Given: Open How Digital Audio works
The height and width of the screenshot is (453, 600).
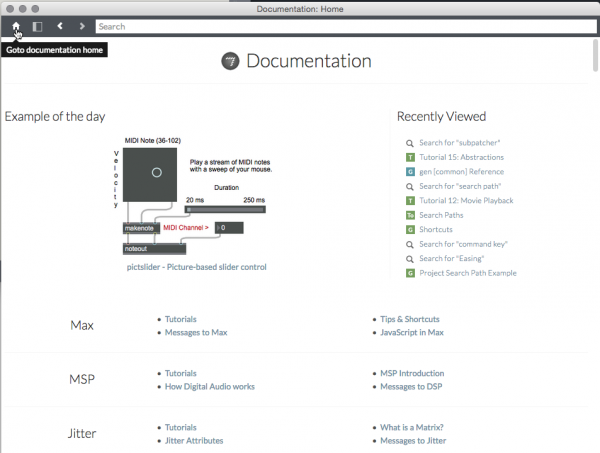Looking at the screenshot, I should click(210, 387).
